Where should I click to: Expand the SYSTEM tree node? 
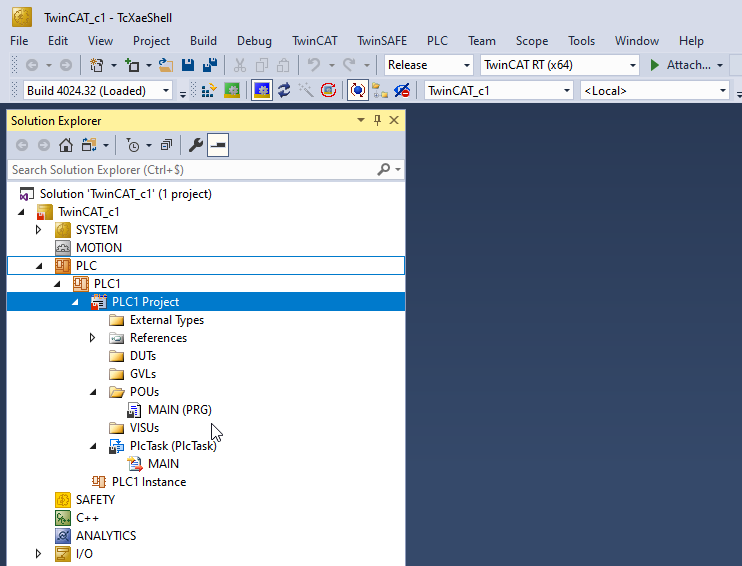click(x=39, y=230)
